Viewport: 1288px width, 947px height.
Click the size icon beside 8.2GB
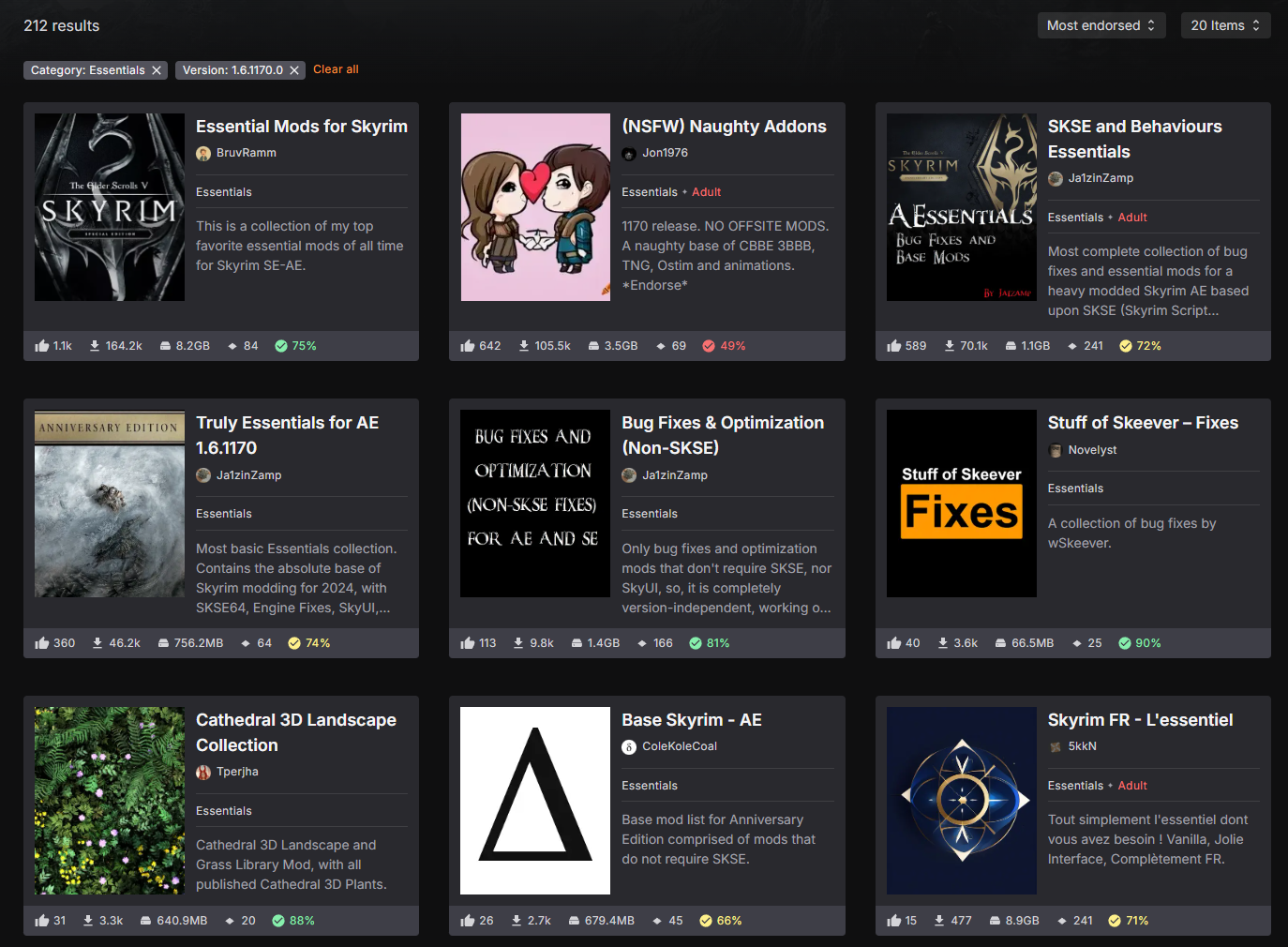point(165,346)
